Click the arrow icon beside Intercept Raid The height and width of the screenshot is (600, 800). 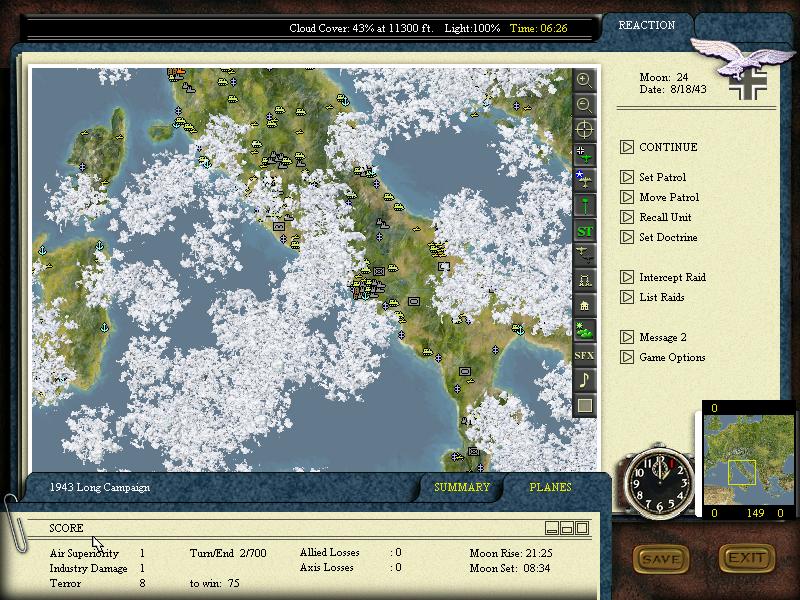click(x=627, y=277)
